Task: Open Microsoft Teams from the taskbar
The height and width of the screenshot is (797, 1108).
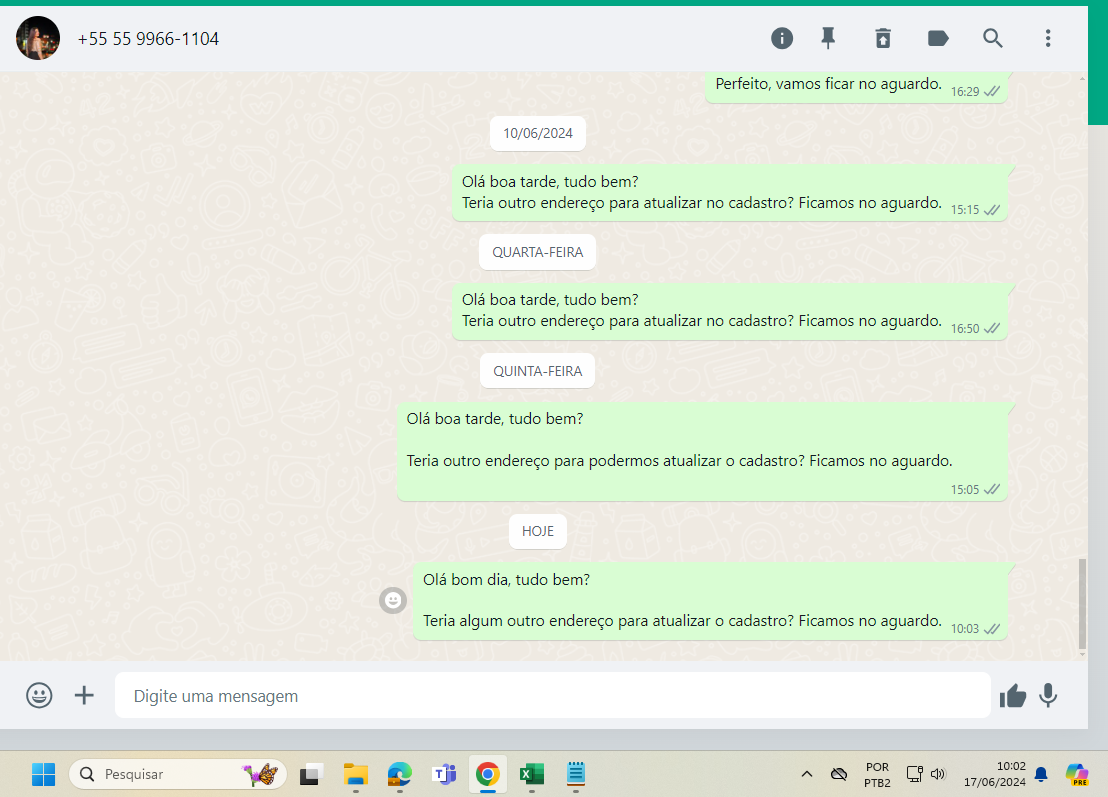Action: pos(444,774)
